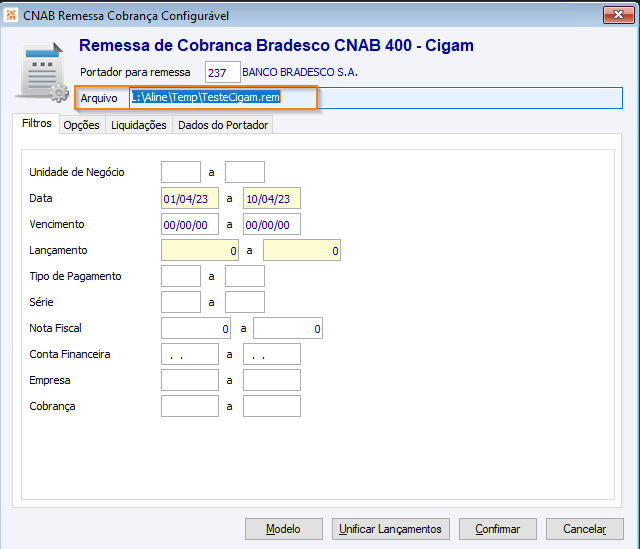Click the first Lançamento number field
This screenshot has width=640, height=549.
200,250
